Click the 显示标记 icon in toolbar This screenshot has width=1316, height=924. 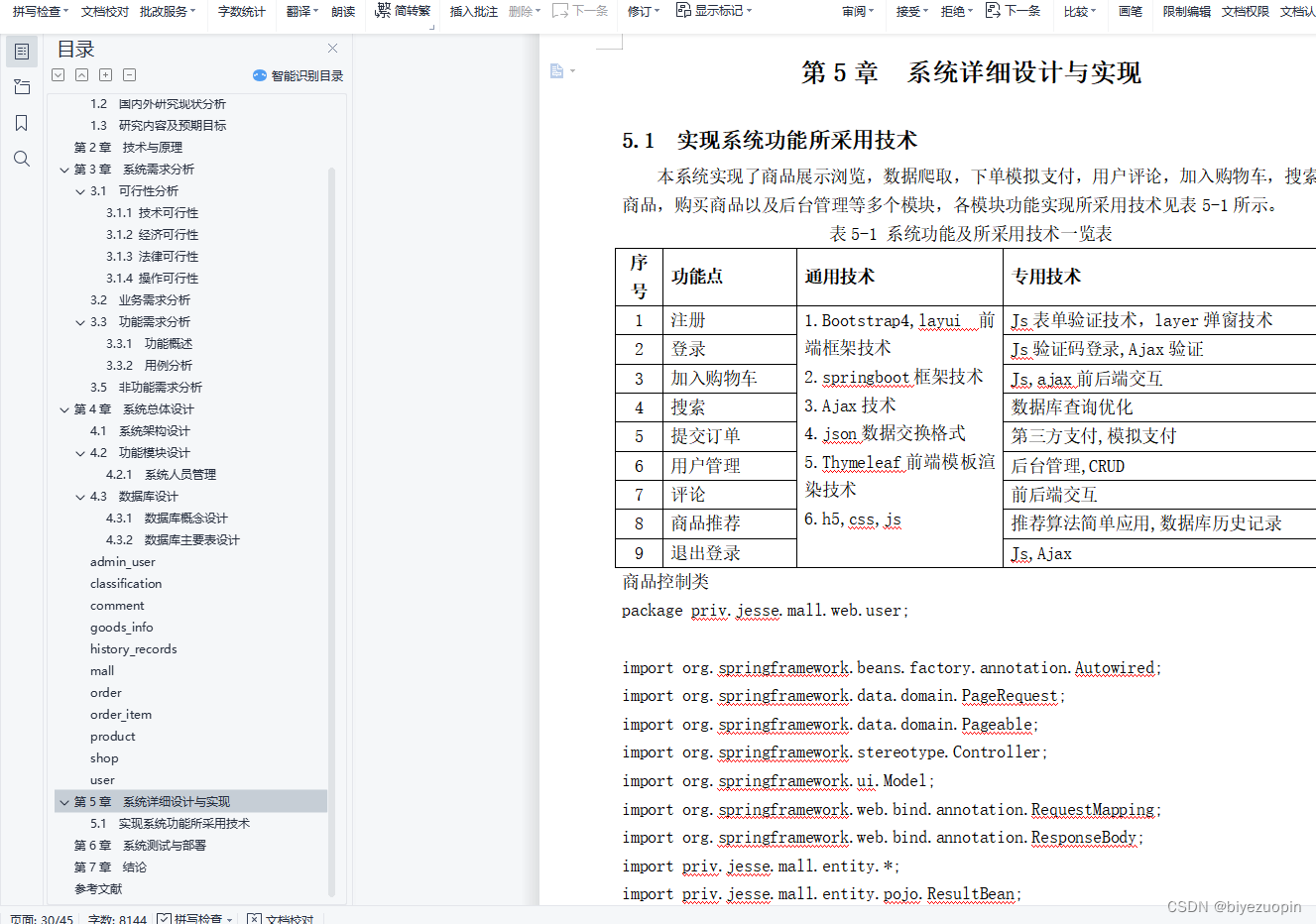pos(683,10)
